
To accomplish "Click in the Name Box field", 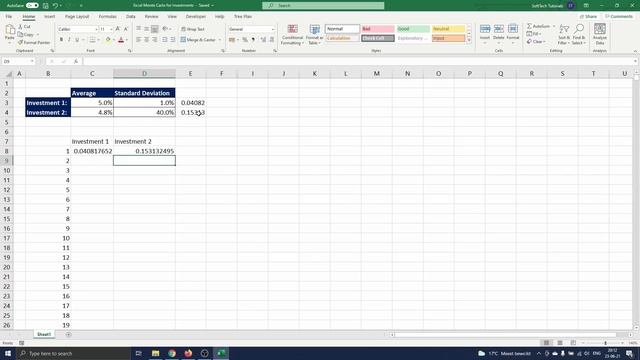I will [x=18, y=61].
